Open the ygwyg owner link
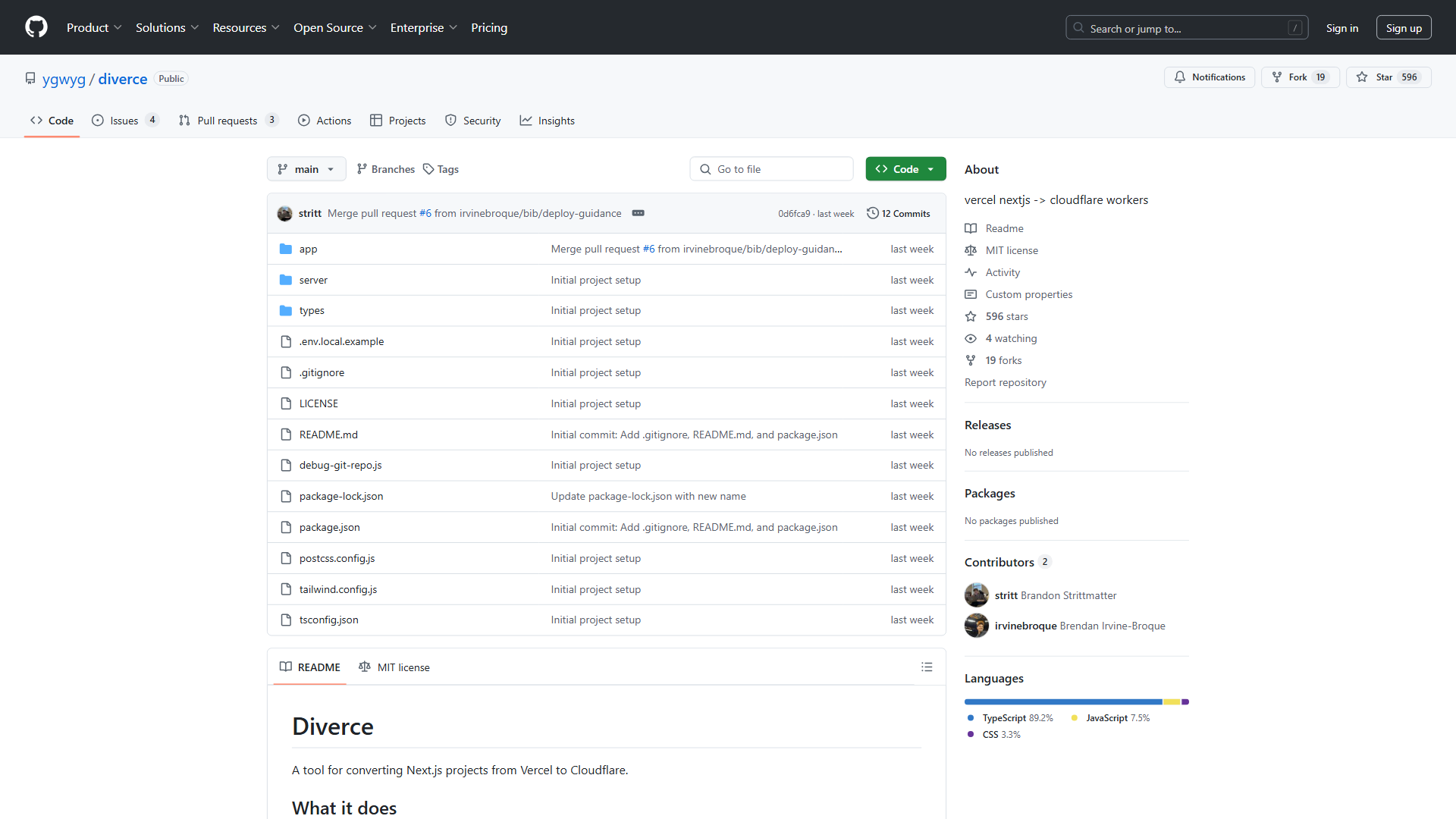This screenshot has width=1456, height=819. [64, 79]
